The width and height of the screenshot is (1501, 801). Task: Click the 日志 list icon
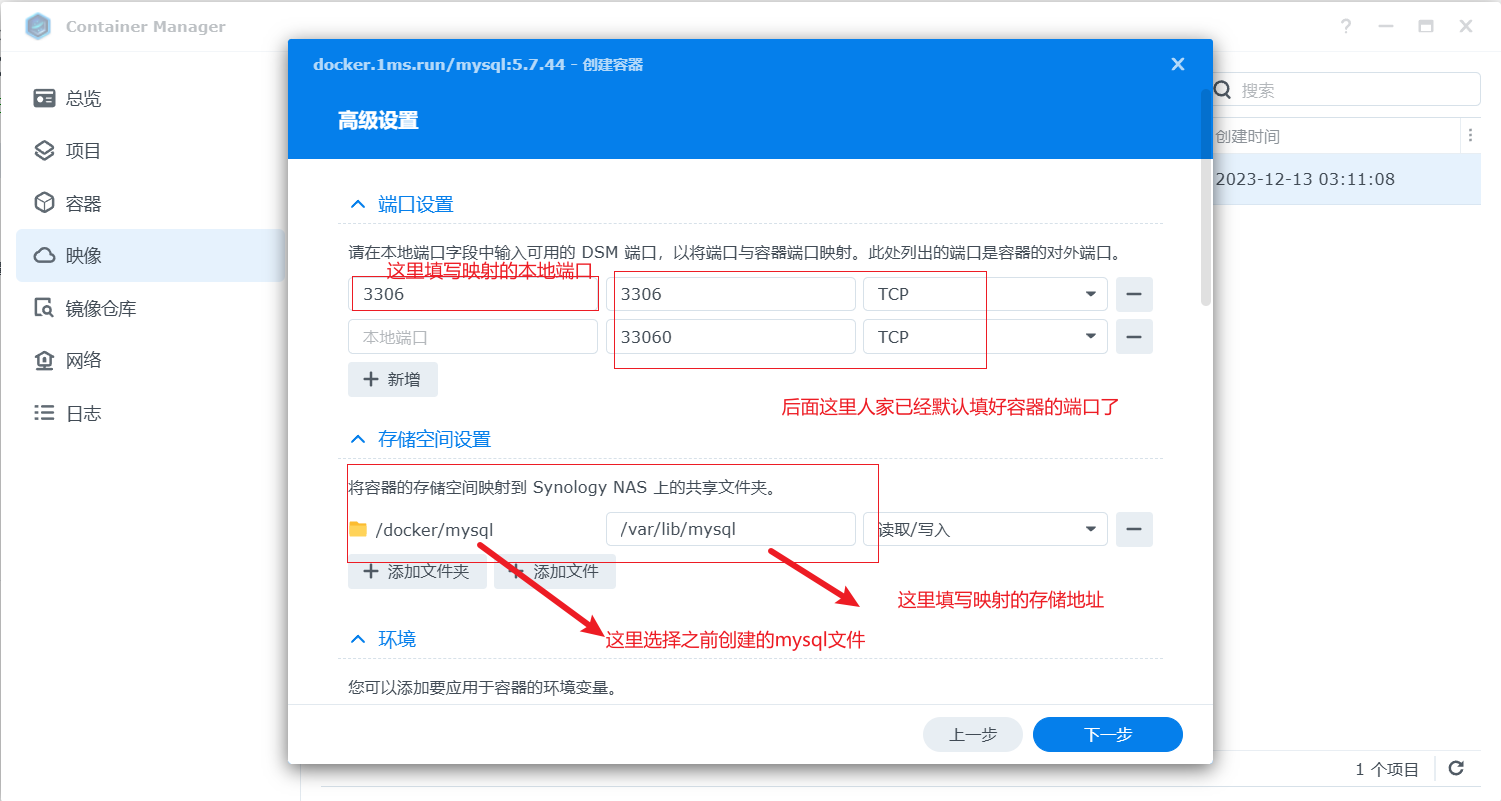pos(44,413)
